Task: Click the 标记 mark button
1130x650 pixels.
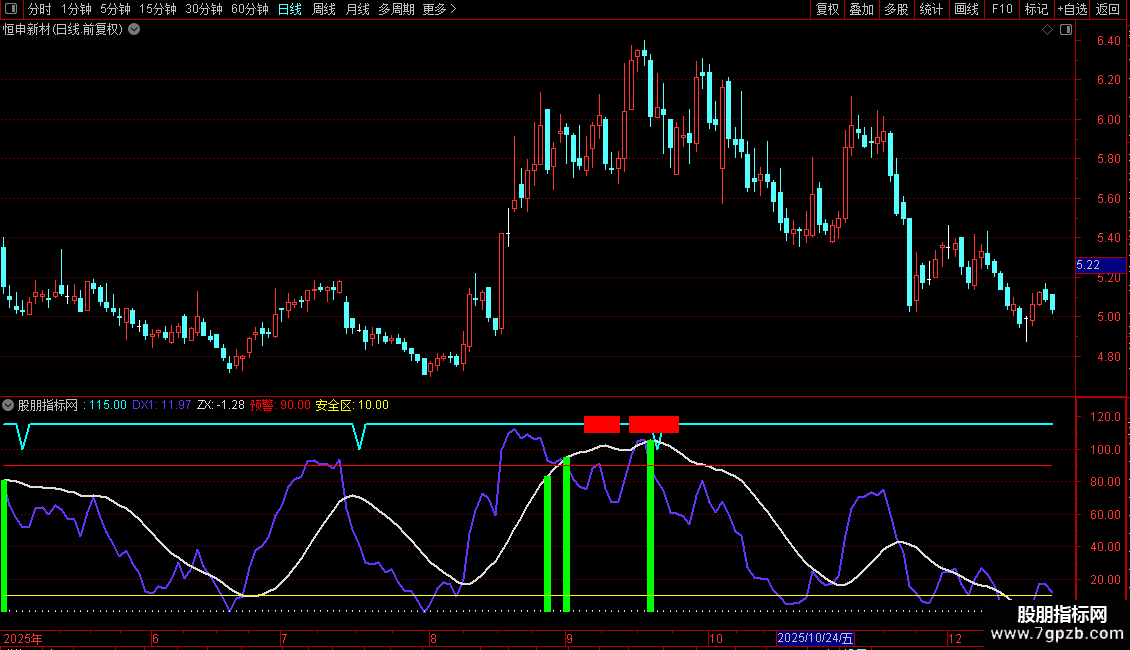Action: click(1036, 9)
